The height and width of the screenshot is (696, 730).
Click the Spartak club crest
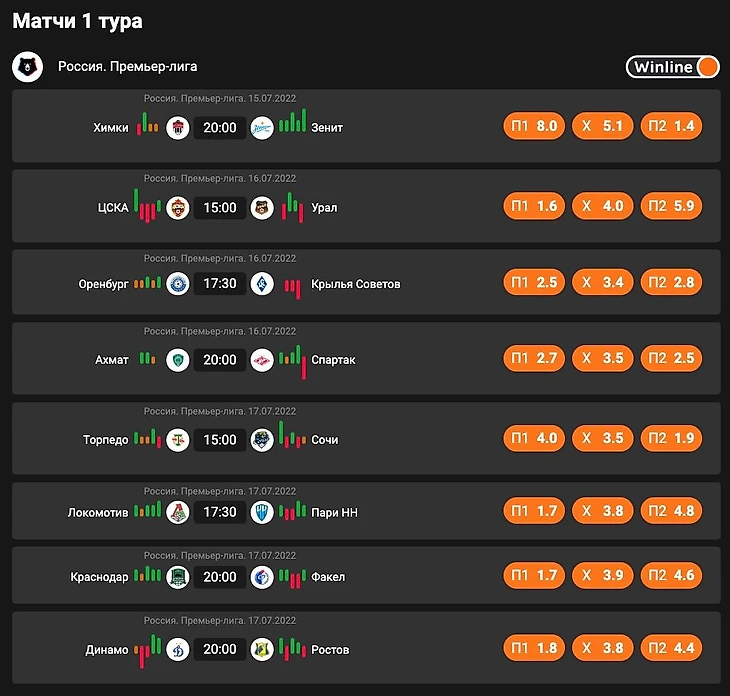(x=262, y=360)
